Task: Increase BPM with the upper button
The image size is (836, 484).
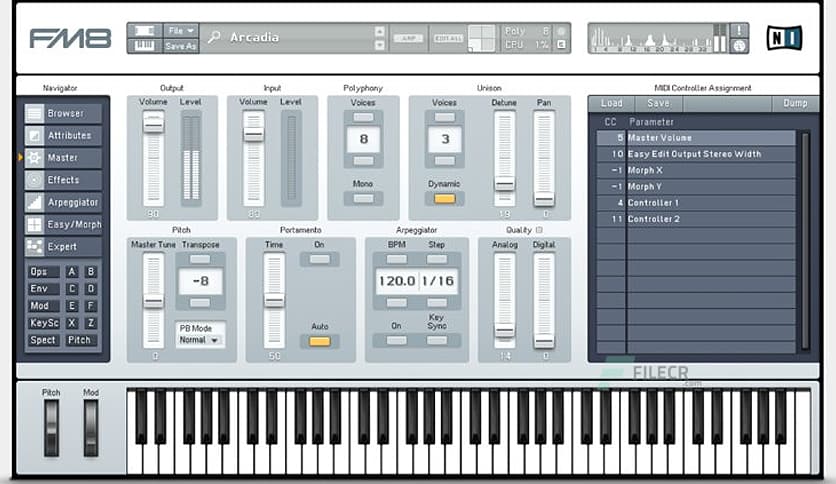Action: pos(397,259)
